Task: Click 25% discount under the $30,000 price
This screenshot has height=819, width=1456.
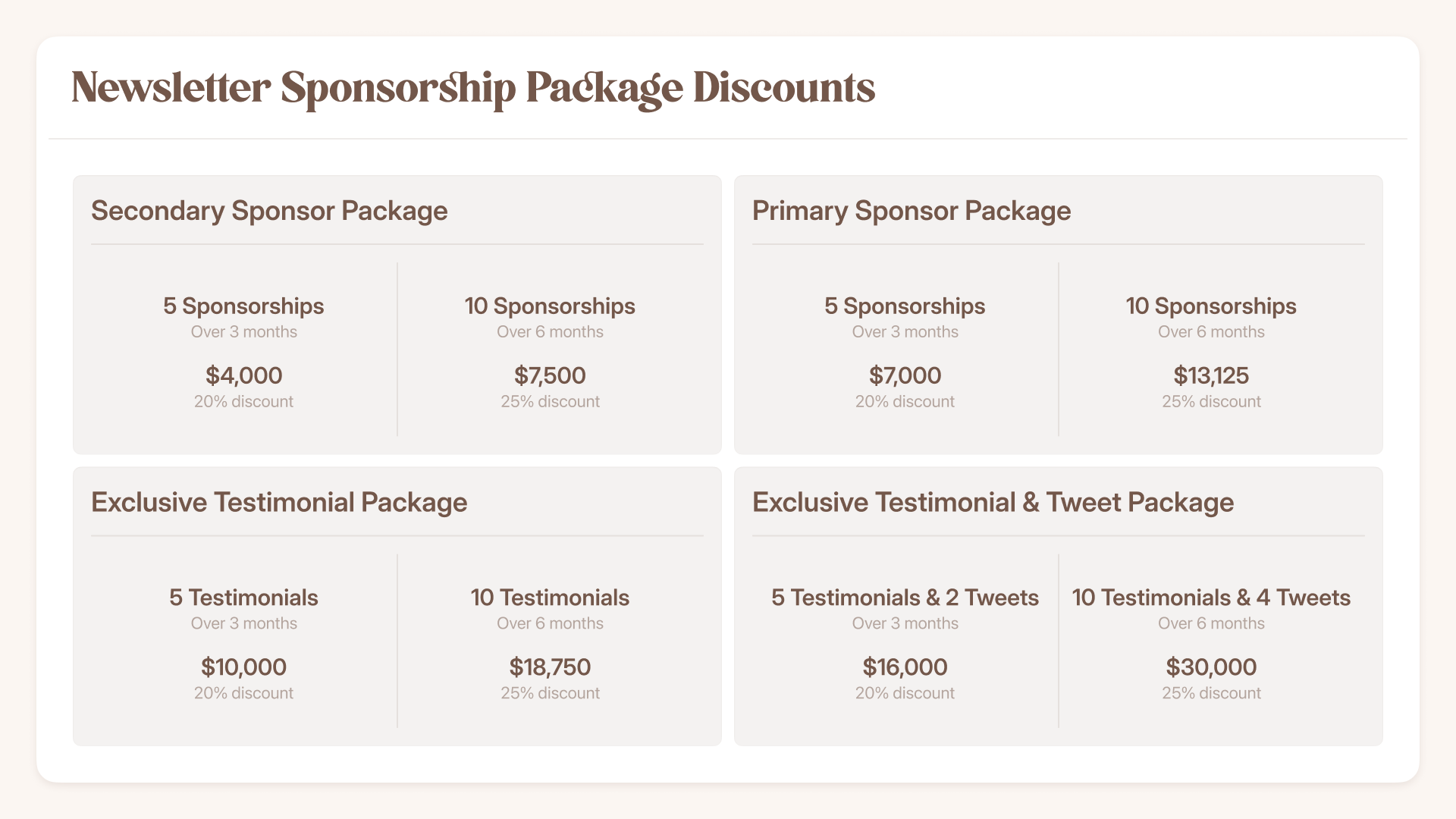Action: [1211, 693]
